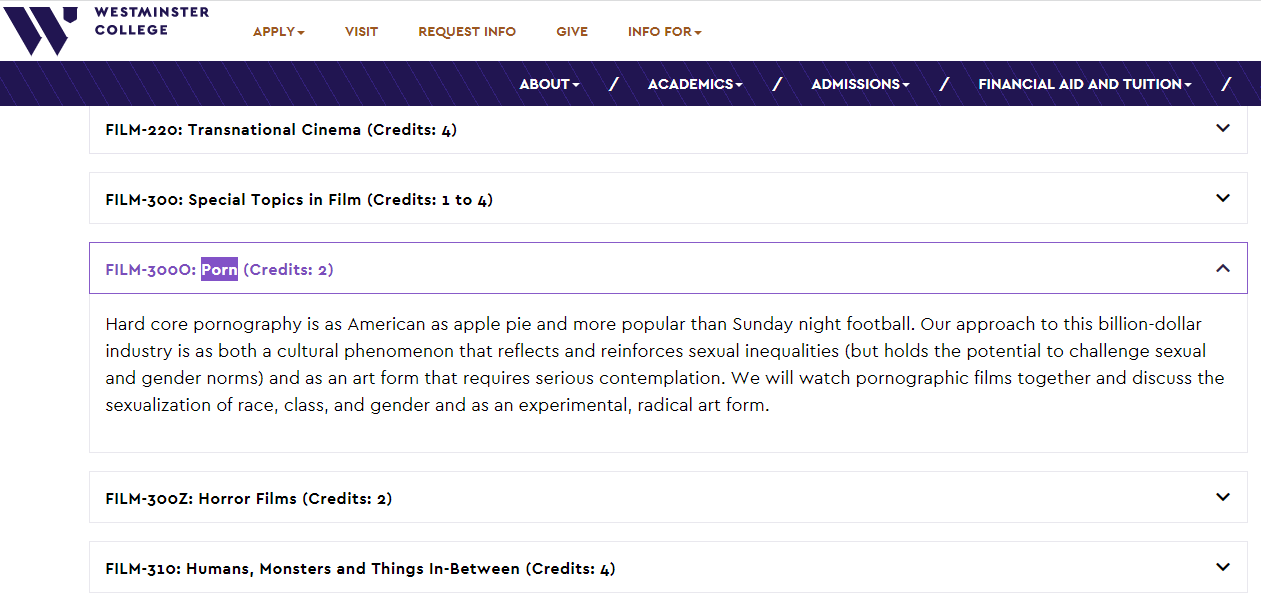Open the About navigation menu

point(549,84)
